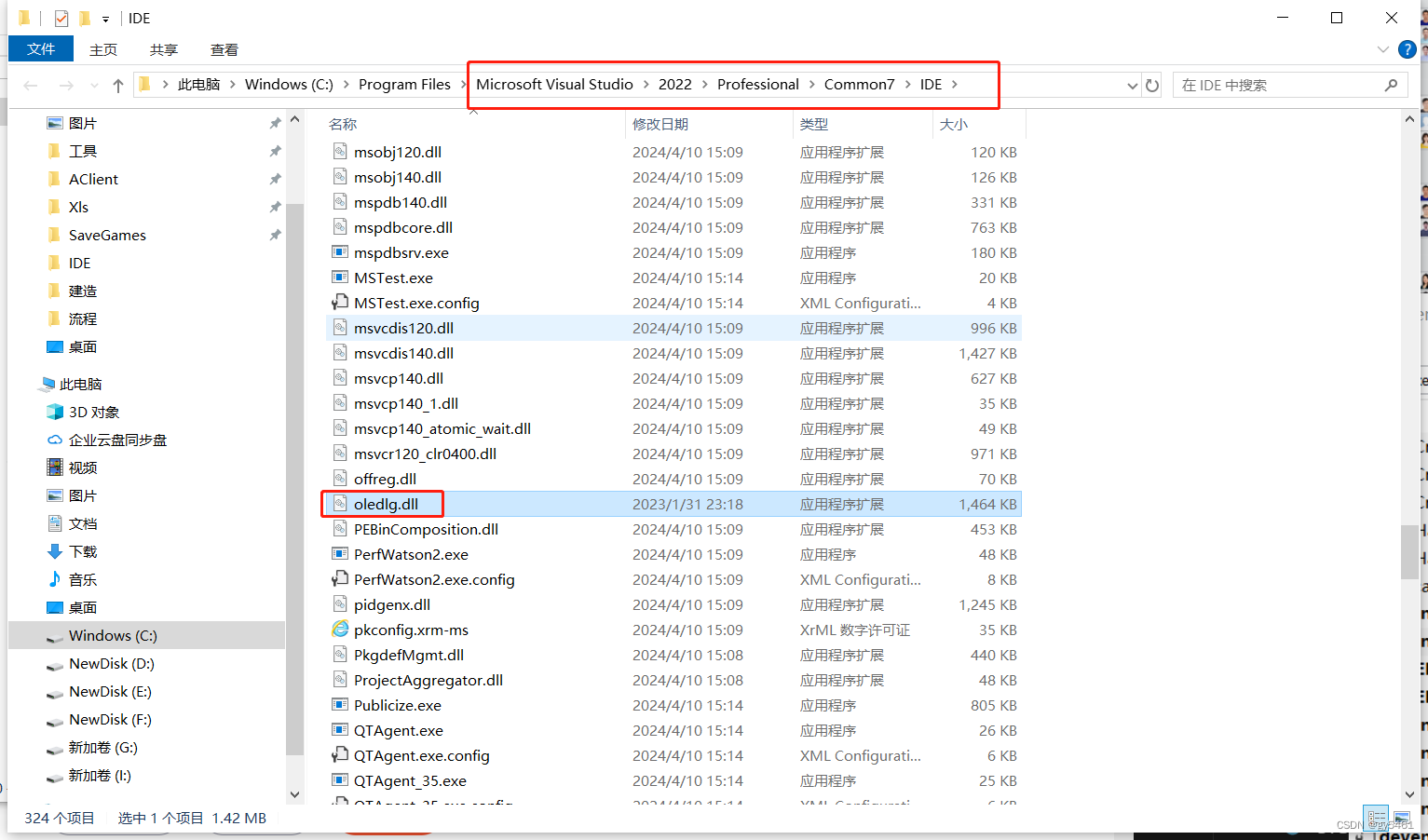Viewport: 1428px width, 840px height.
Task: Select the 视频 library folder
Action: tap(82, 467)
